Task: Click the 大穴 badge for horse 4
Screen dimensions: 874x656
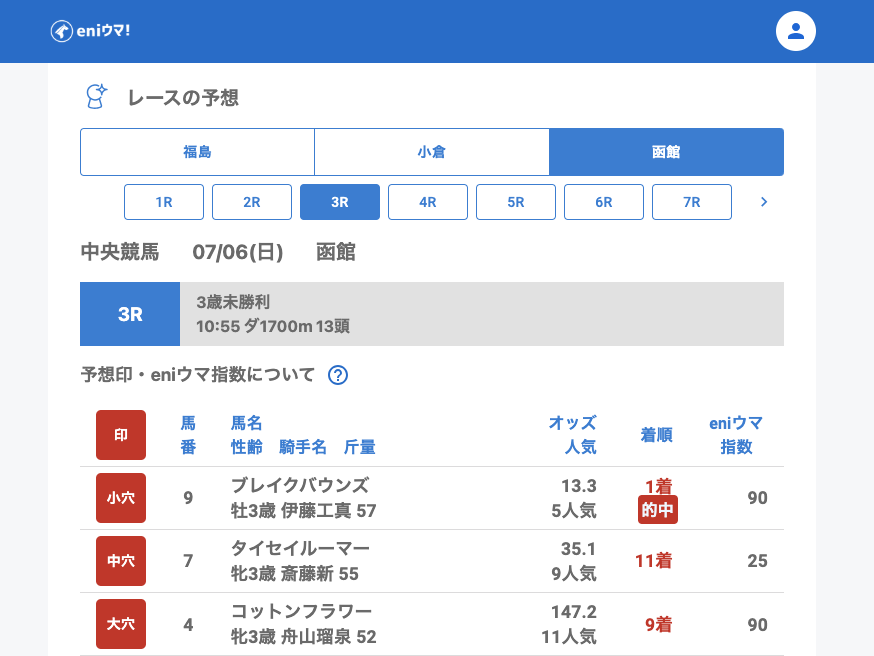Action: tap(121, 624)
